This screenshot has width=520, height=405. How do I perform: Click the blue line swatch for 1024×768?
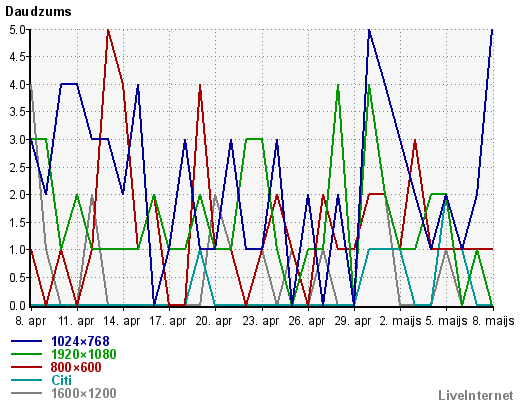click(x=26, y=341)
